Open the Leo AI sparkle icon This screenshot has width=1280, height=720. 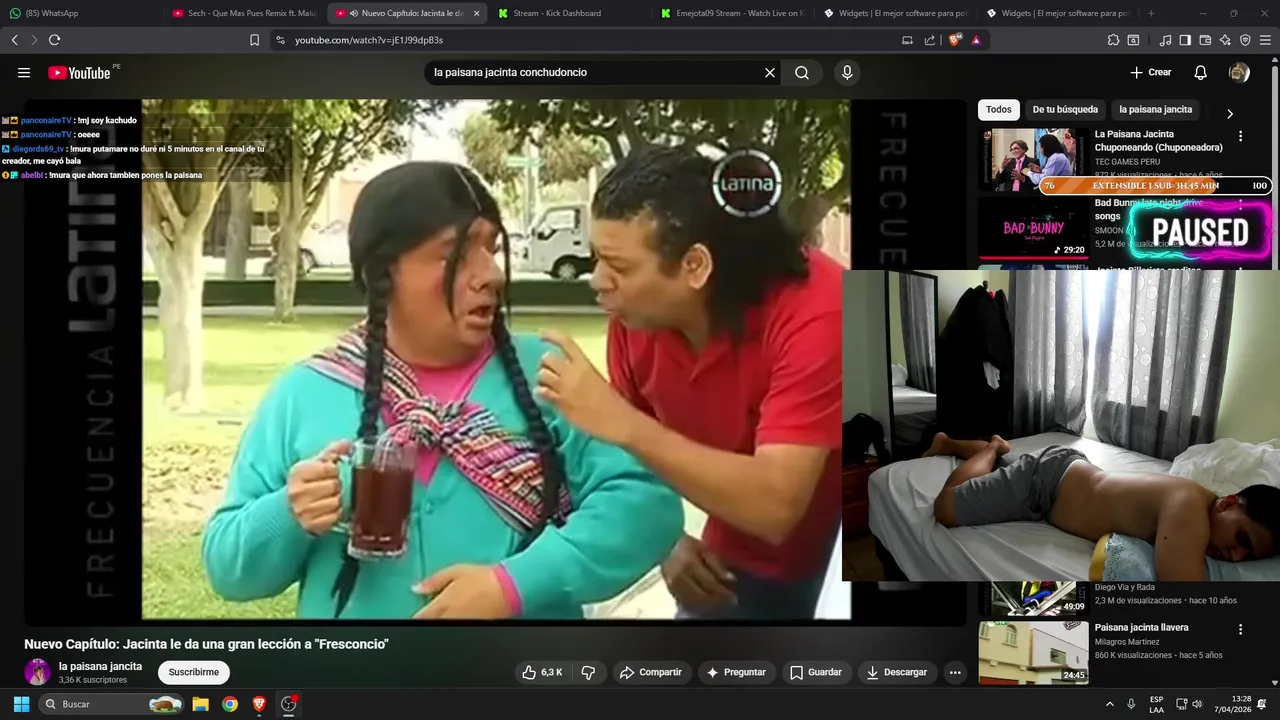[1225, 40]
